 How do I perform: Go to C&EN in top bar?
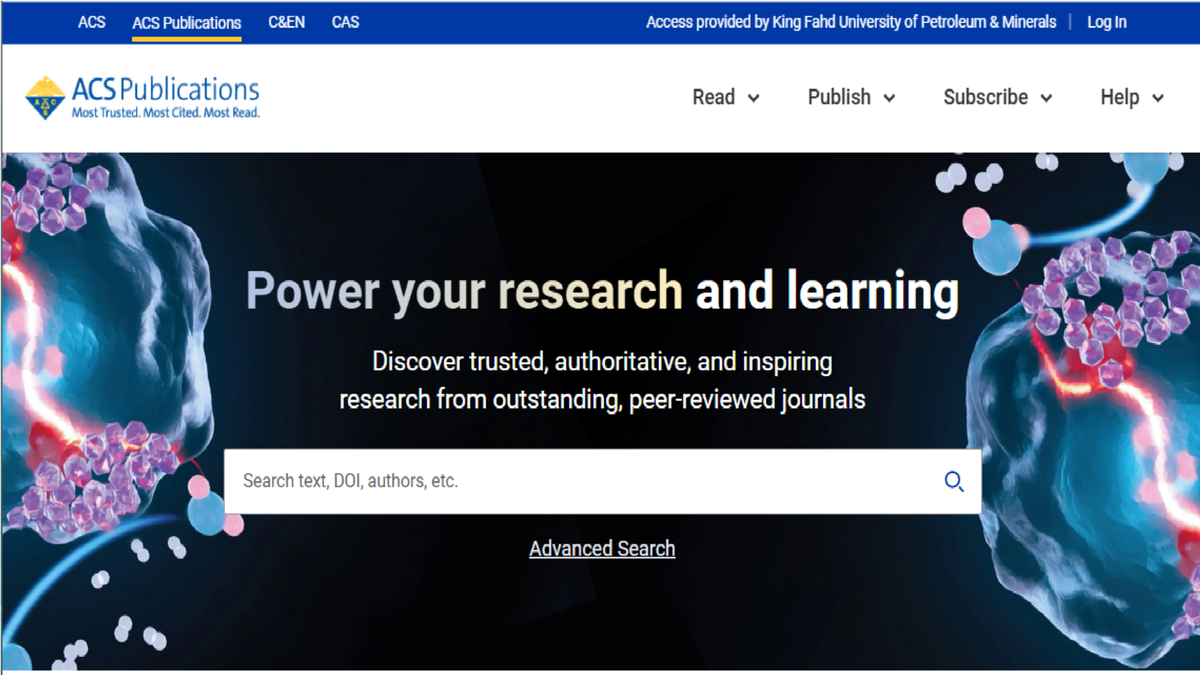pos(287,22)
